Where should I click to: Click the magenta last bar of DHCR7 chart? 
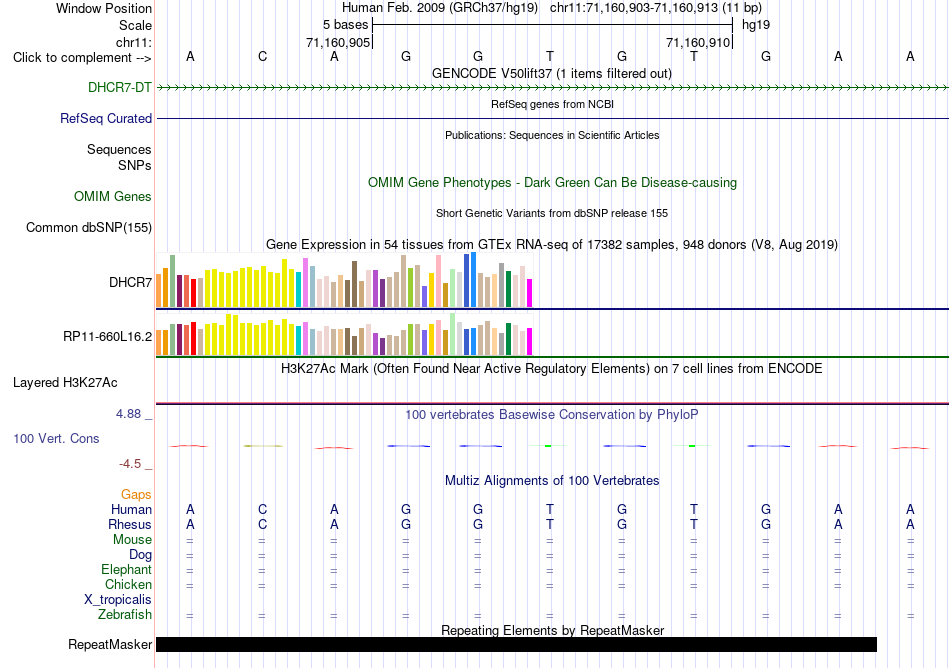coord(530,293)
